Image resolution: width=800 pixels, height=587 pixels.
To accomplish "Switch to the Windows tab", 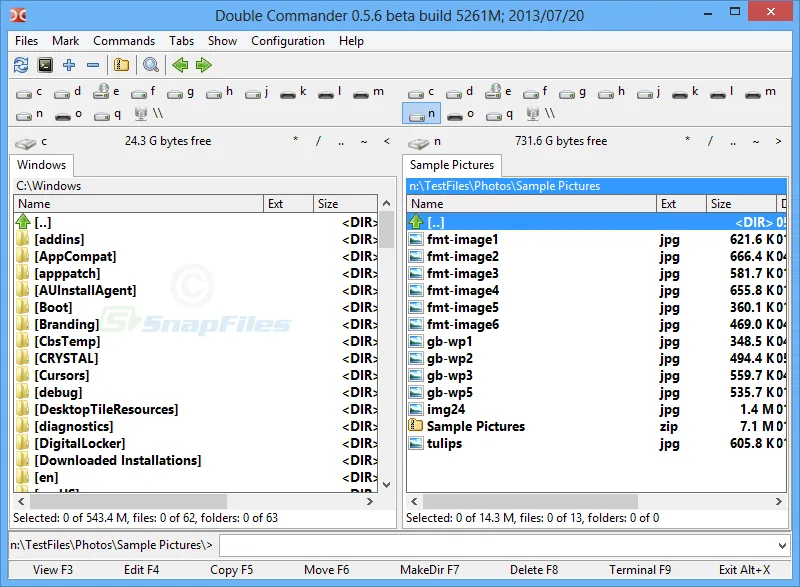I will coord(41,165).
